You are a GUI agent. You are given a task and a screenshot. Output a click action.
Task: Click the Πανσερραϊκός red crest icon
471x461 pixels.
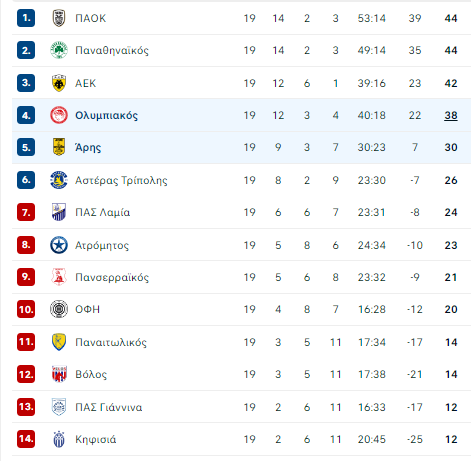click(x=59, y=277)
